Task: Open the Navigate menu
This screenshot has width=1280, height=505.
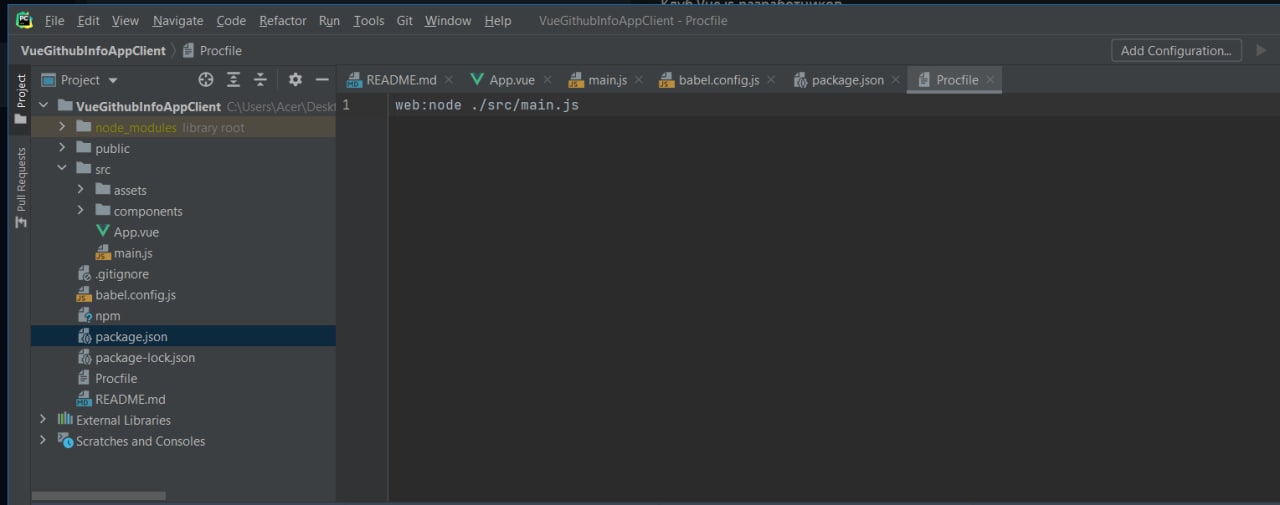Action: click(x=178, y=21)
